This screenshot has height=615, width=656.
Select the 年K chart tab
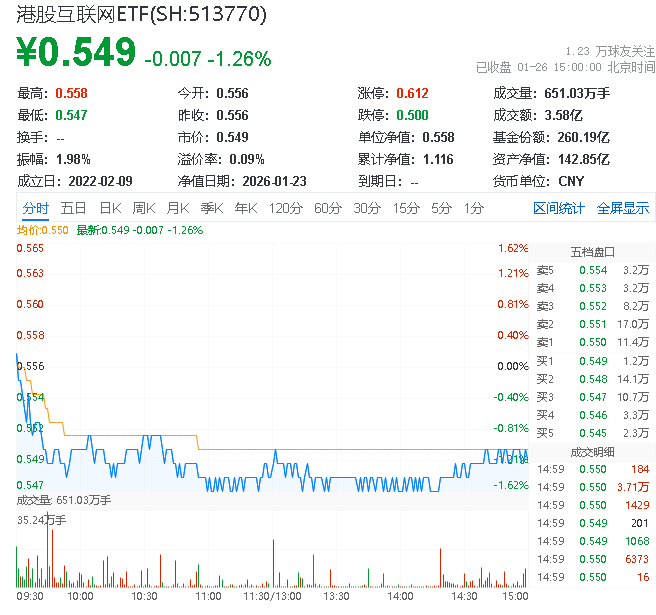click(245, 208)
